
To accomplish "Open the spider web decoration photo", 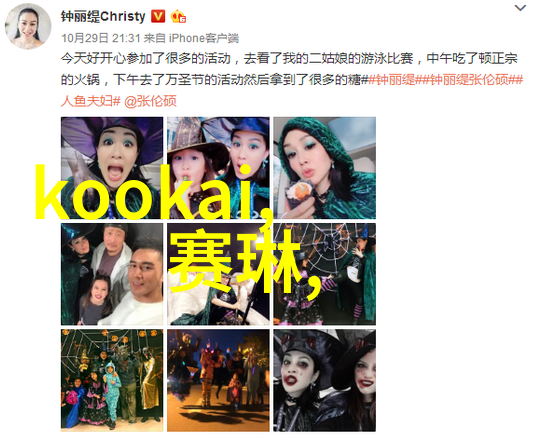I will pos(324,274).
